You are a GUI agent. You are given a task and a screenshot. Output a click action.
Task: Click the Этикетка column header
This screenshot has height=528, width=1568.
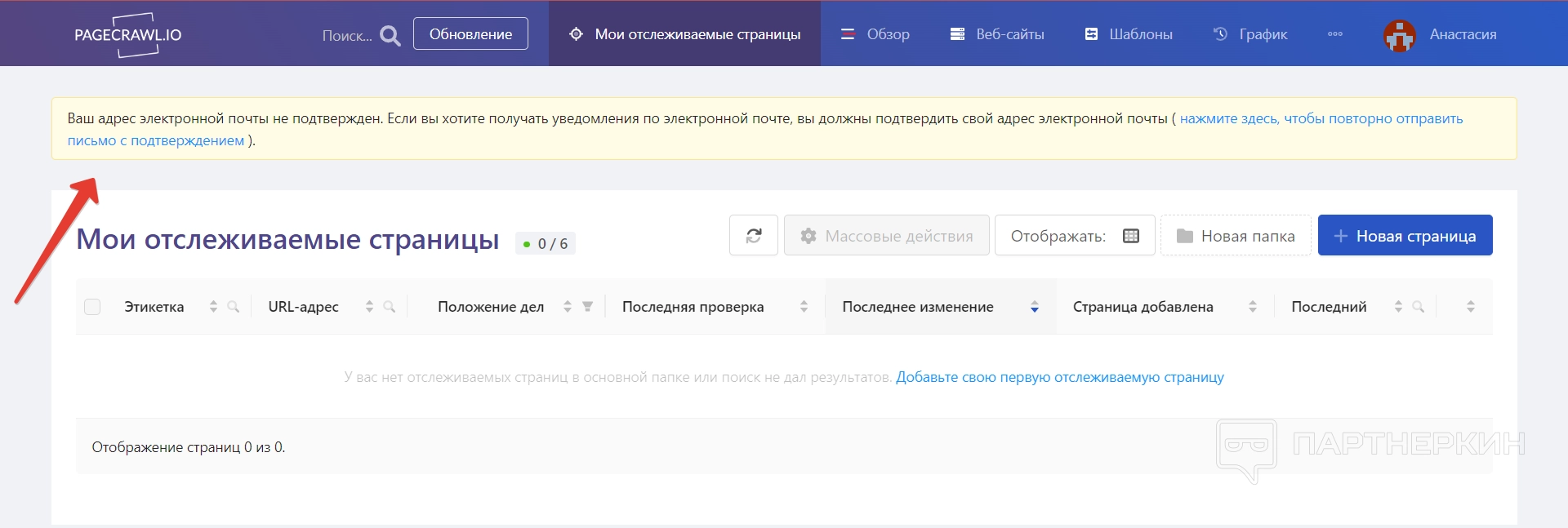click(154, 307)
